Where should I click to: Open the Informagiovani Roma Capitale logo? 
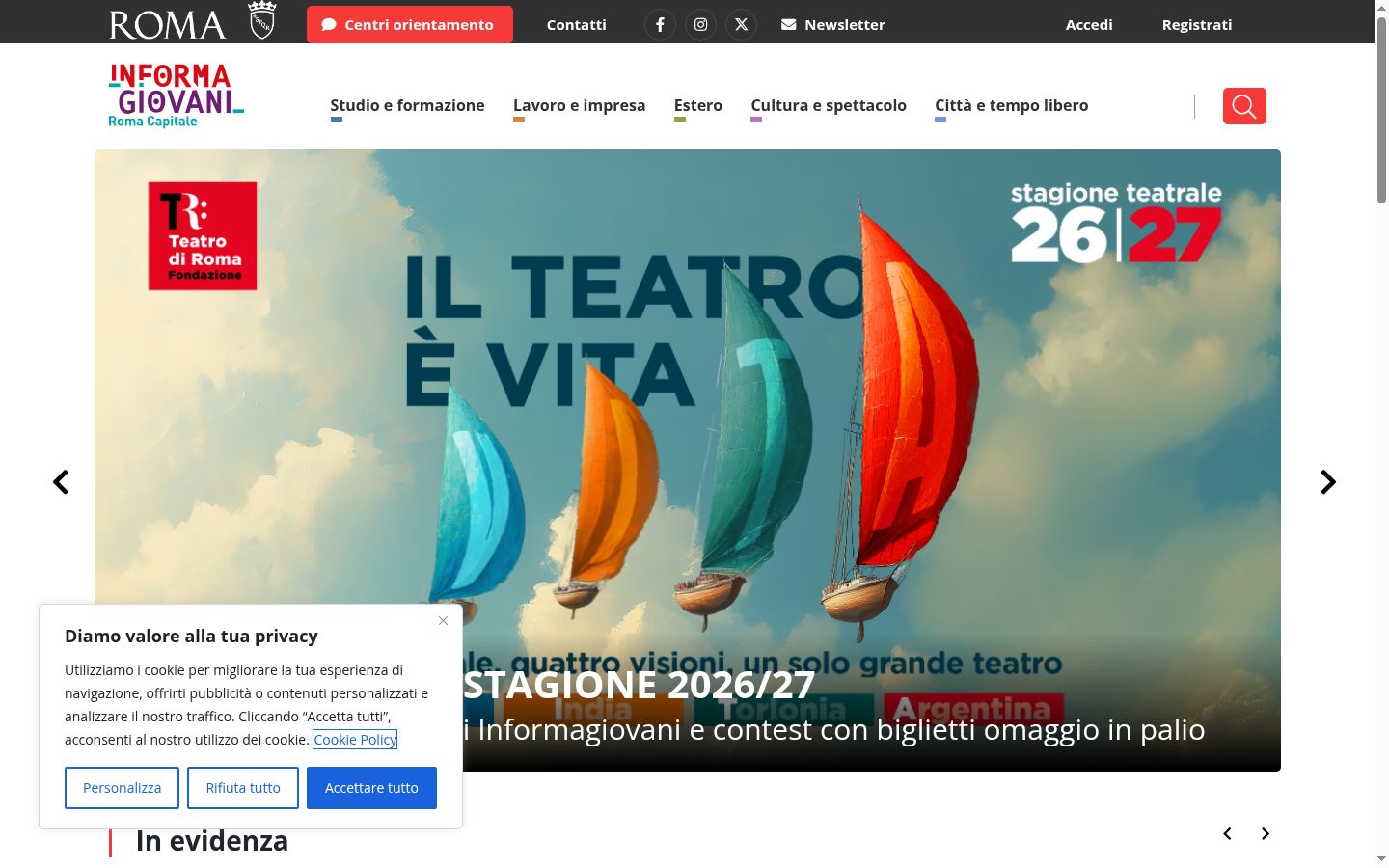(176, 95)
